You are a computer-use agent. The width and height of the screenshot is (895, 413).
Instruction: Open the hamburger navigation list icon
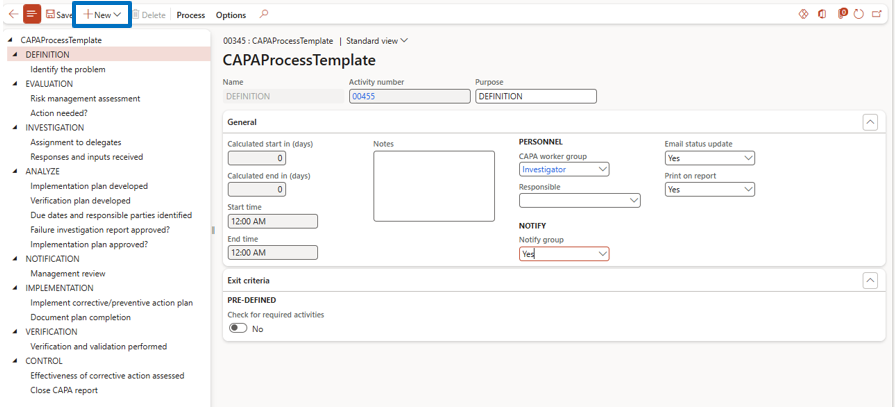pos(32,15)
